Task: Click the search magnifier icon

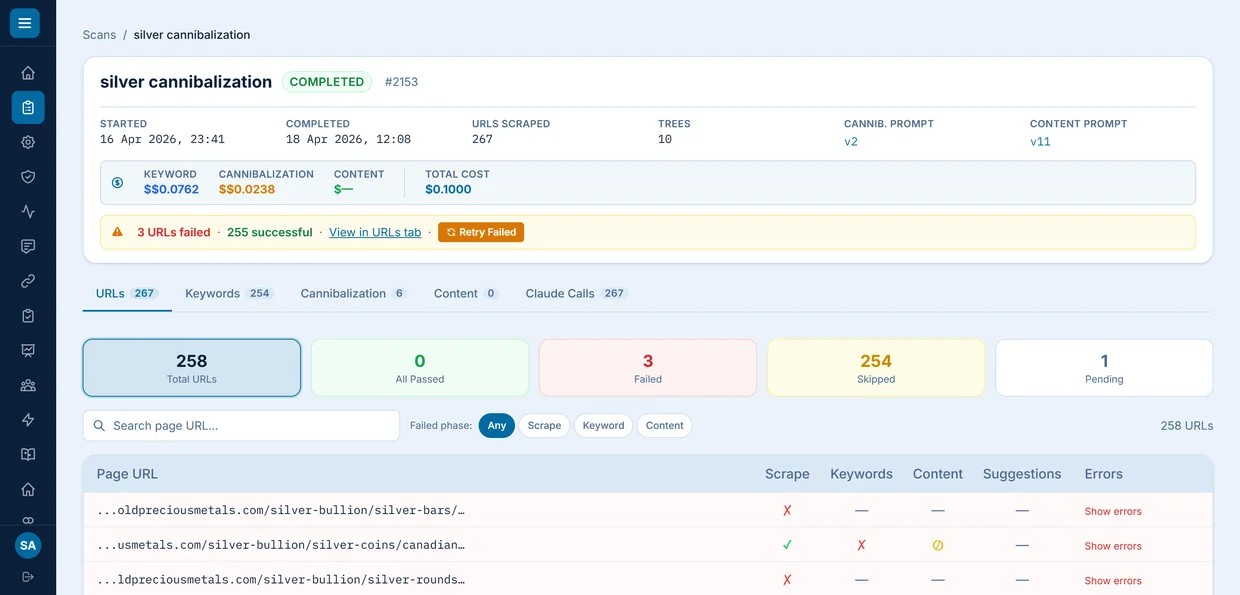Action: (99, 426)
